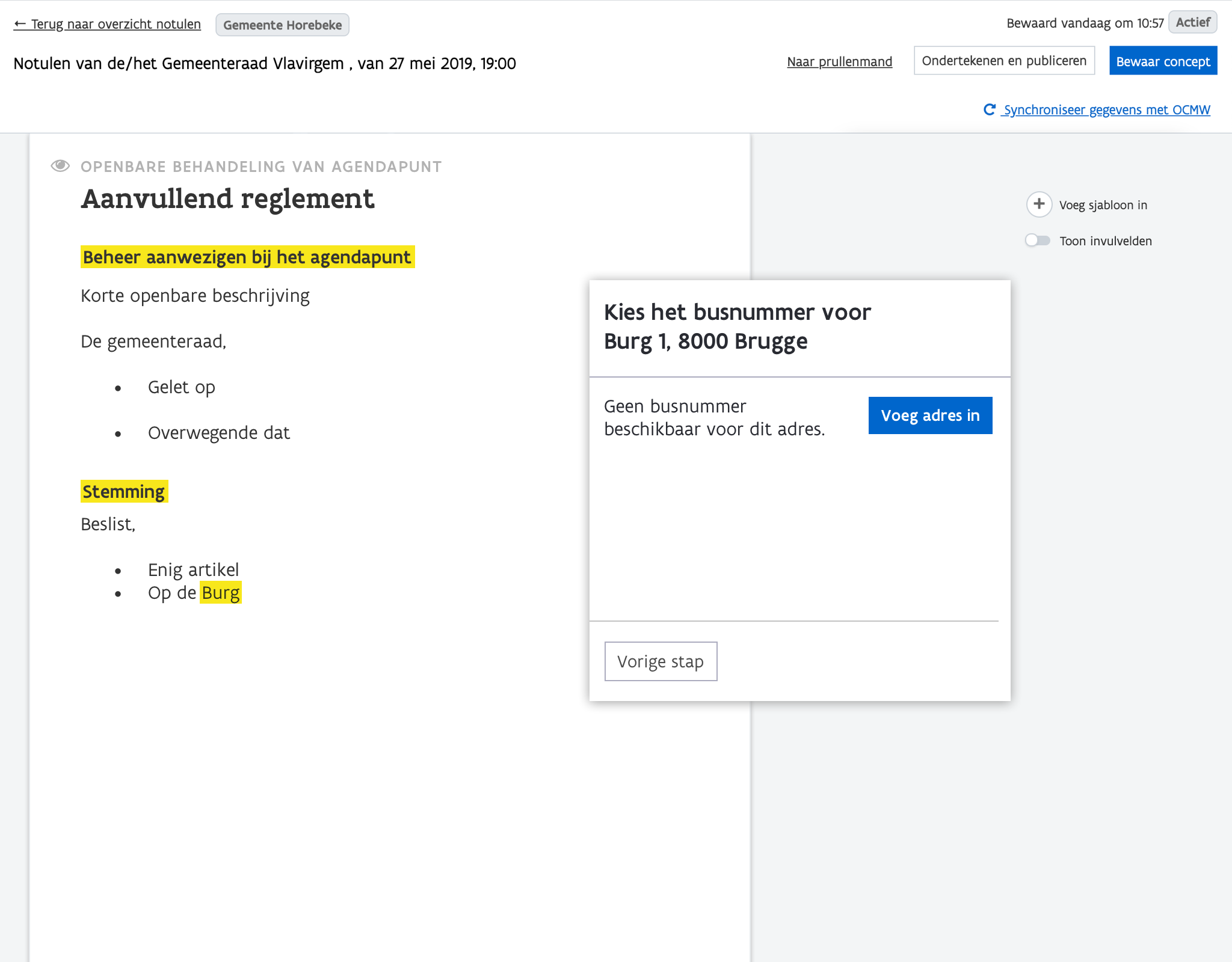Screen dimensions: 1232x962
Task: Click the back arrow before Terug naar overzicht
Action: pos(20,24)
